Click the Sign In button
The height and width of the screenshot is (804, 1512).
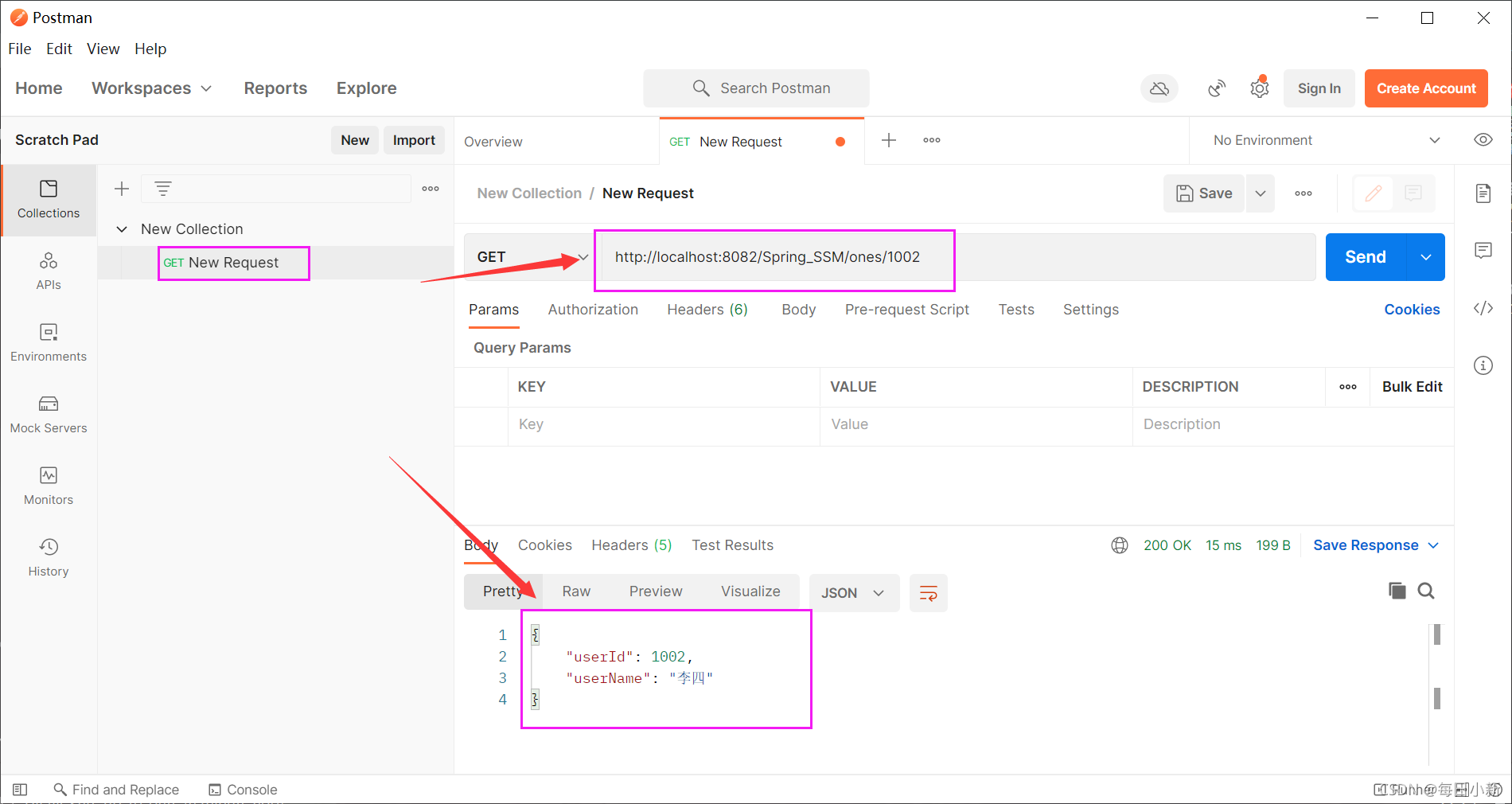[x=1319, y=88]
